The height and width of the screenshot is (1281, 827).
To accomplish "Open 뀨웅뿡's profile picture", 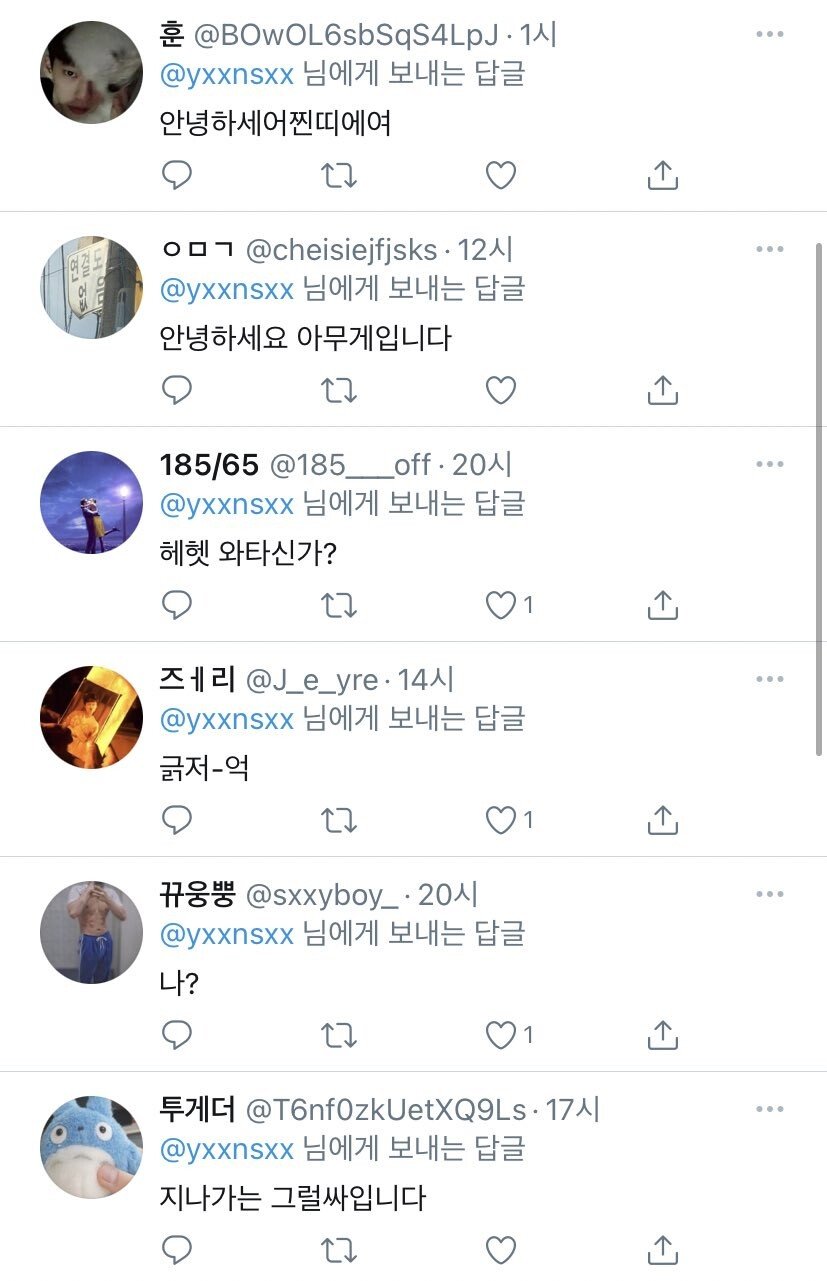I will pos(92,933).
